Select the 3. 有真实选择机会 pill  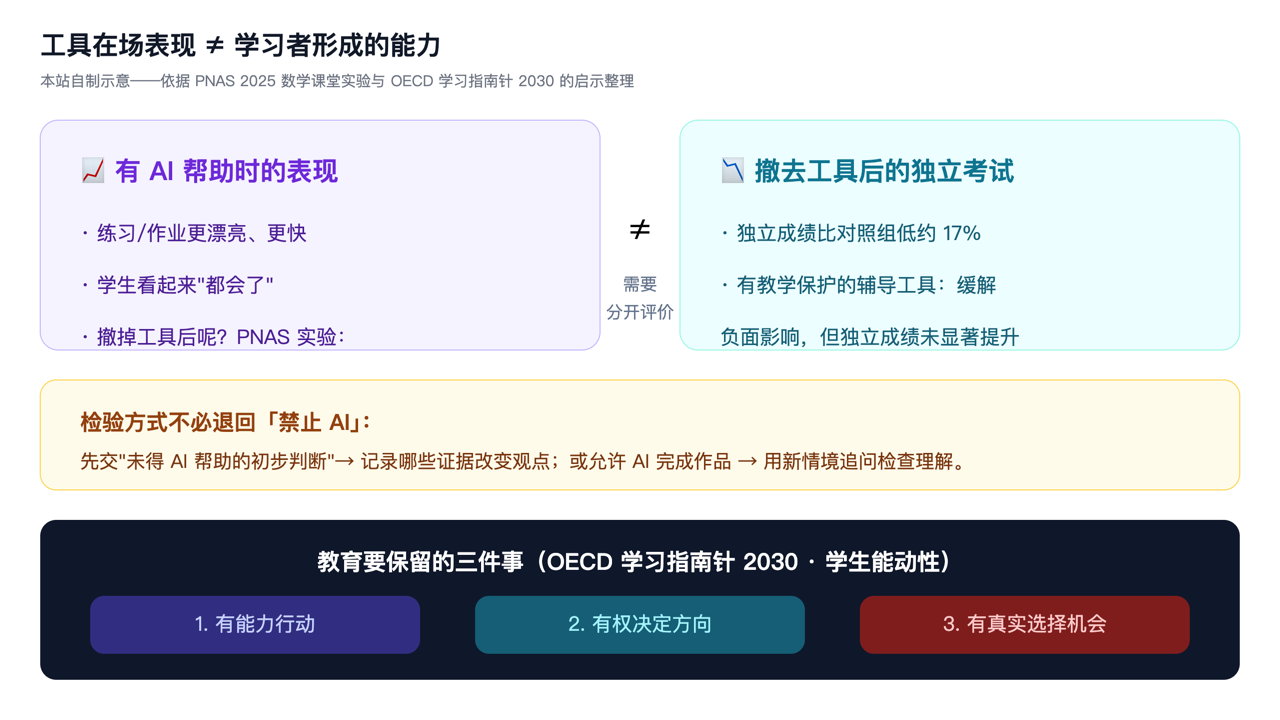pos(1025,625)
